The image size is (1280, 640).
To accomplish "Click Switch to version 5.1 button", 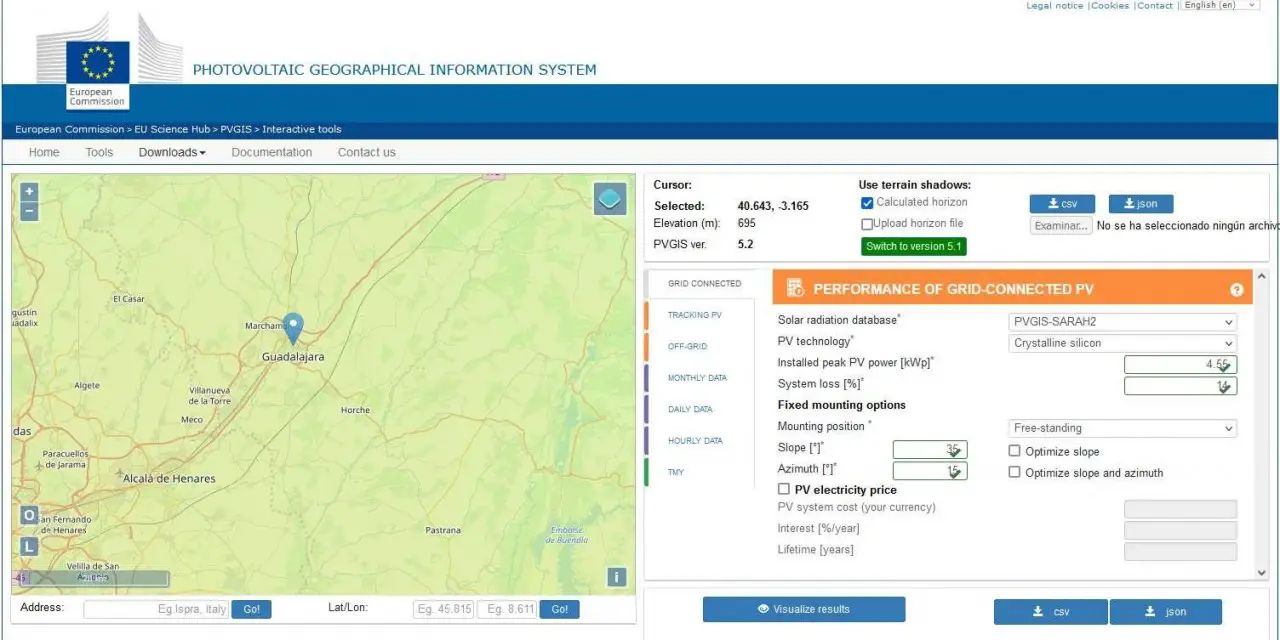I will coord(914,246).
